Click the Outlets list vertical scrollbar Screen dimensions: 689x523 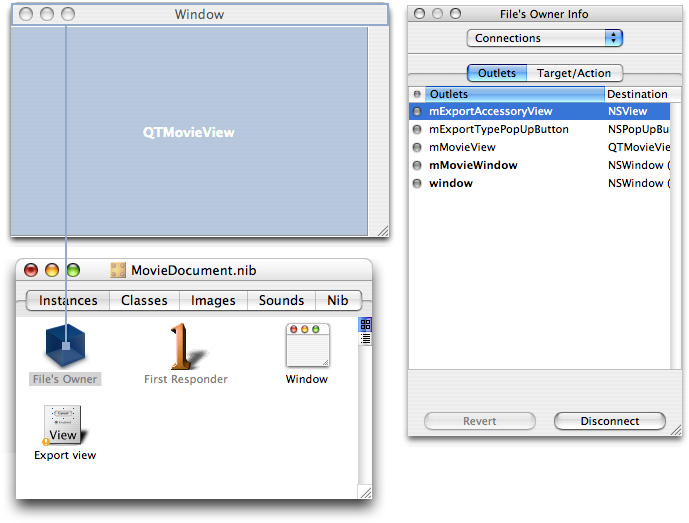click(x=676, y=236)
